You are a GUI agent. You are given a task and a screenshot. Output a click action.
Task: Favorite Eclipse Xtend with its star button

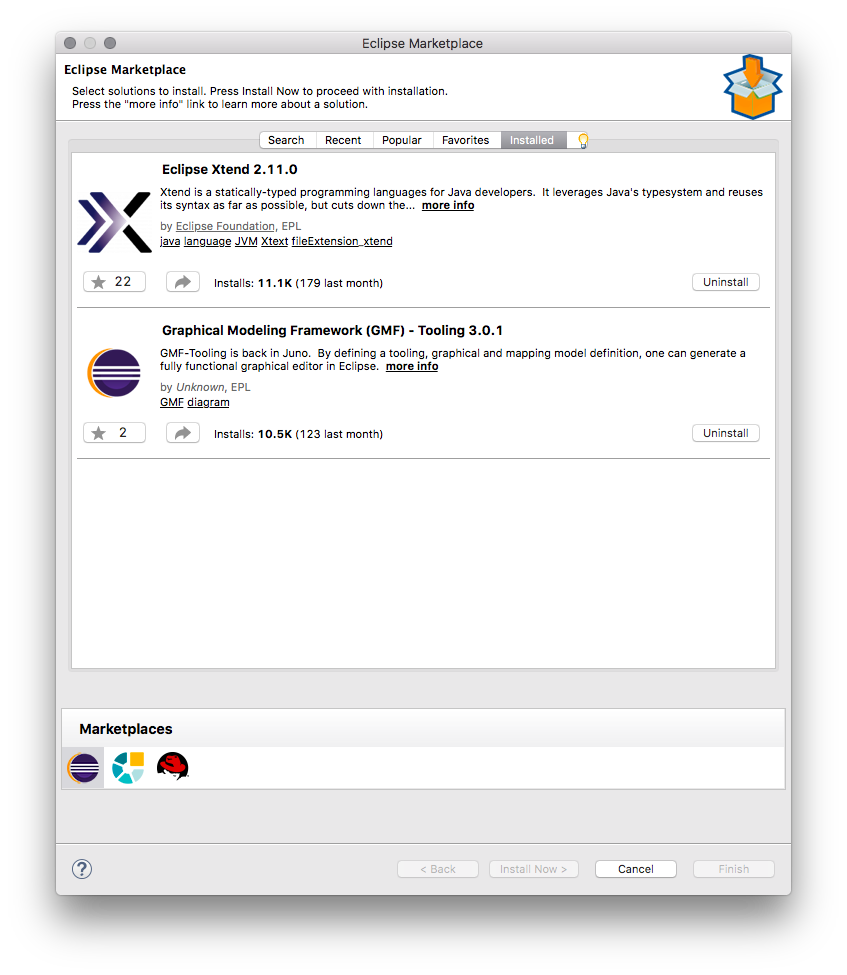point(114,282)
